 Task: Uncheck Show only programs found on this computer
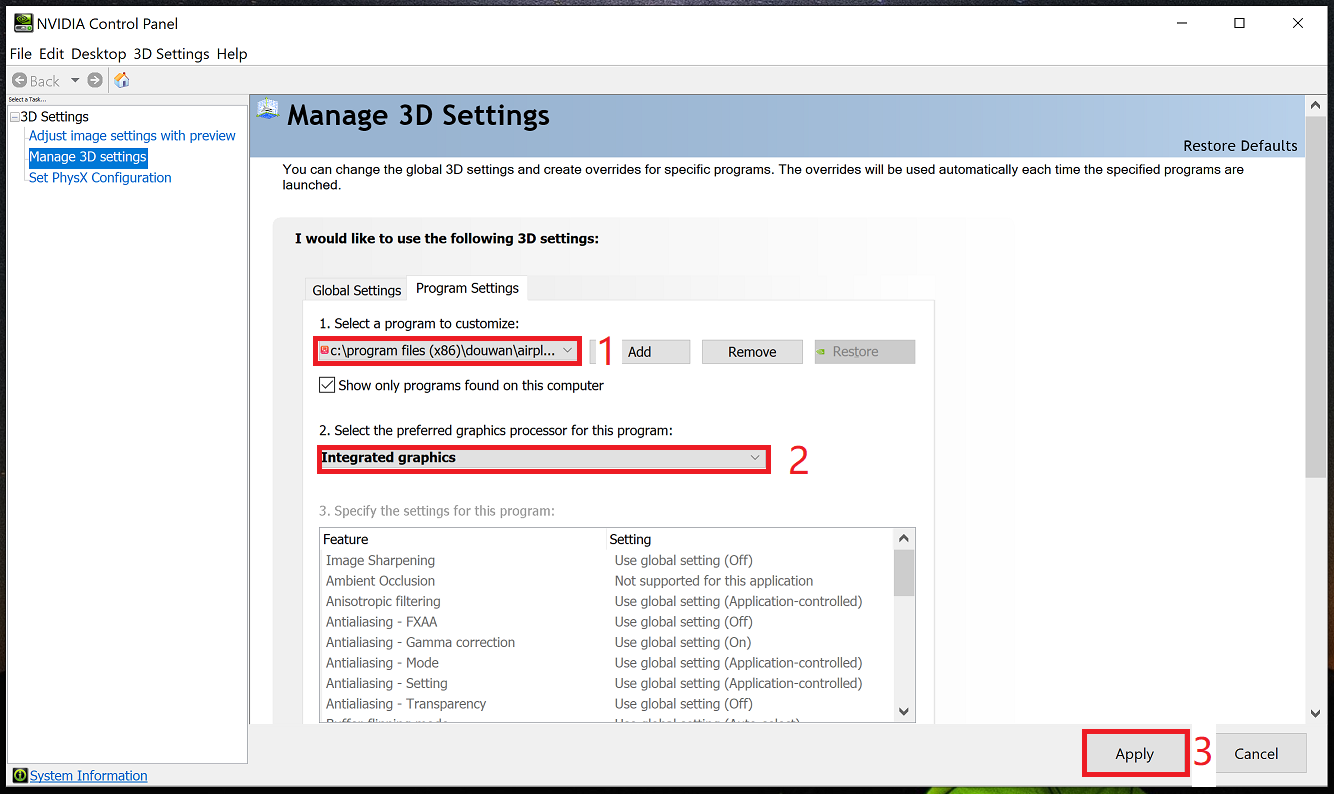point(327,385)
